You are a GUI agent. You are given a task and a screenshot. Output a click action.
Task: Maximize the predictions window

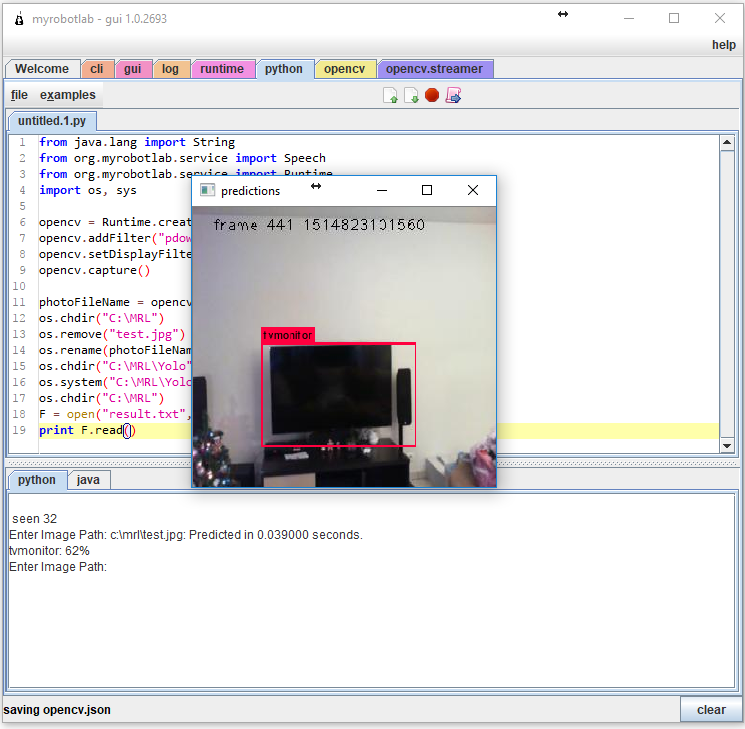427,190
